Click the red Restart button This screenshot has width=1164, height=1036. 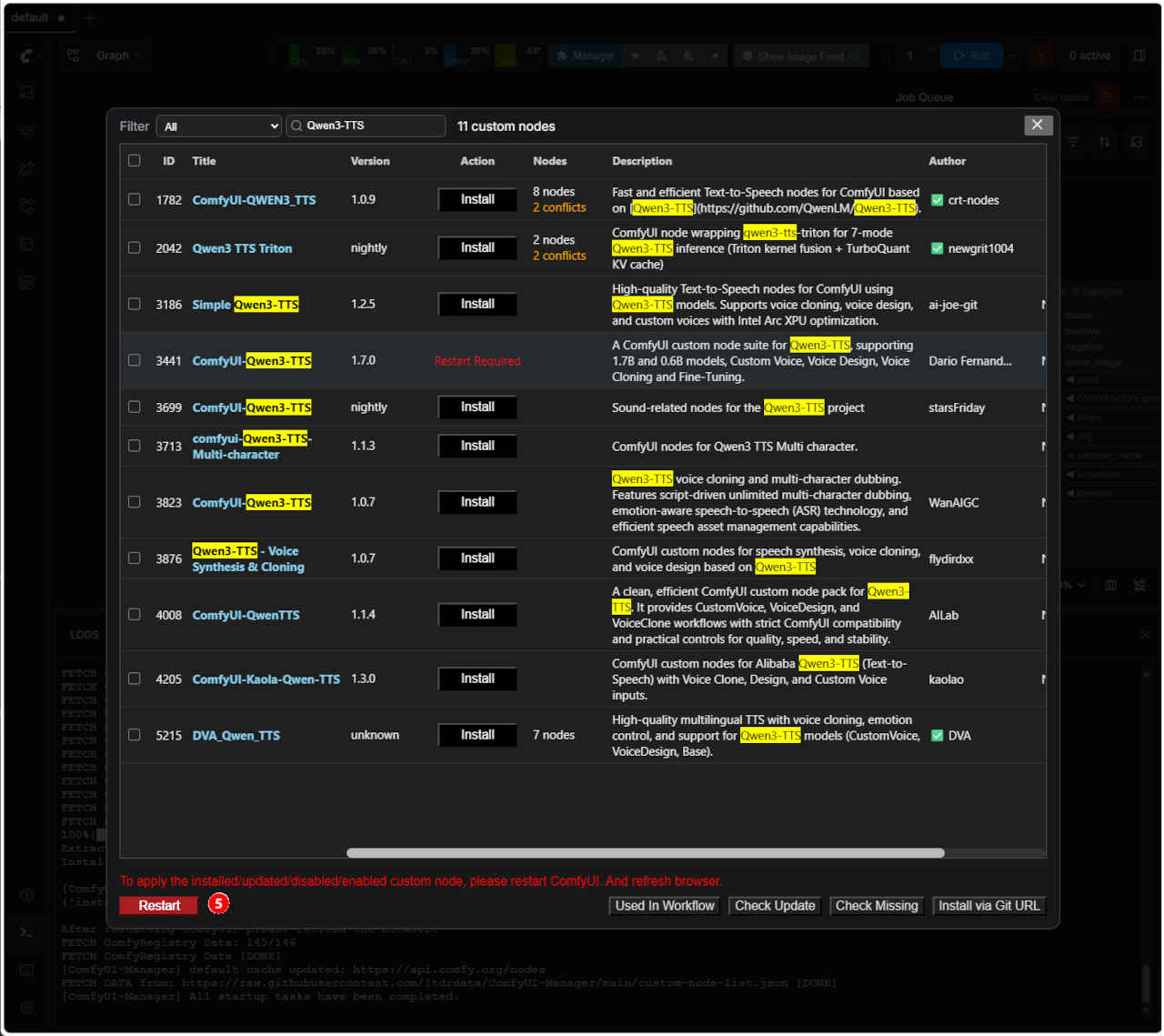pos(158,905)
